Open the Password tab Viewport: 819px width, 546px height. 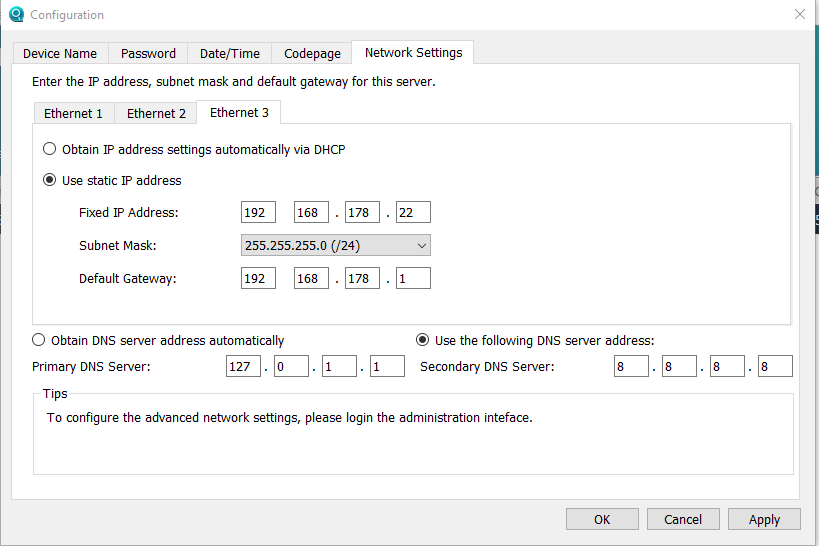pyautogui.click(x=148, y=54)
